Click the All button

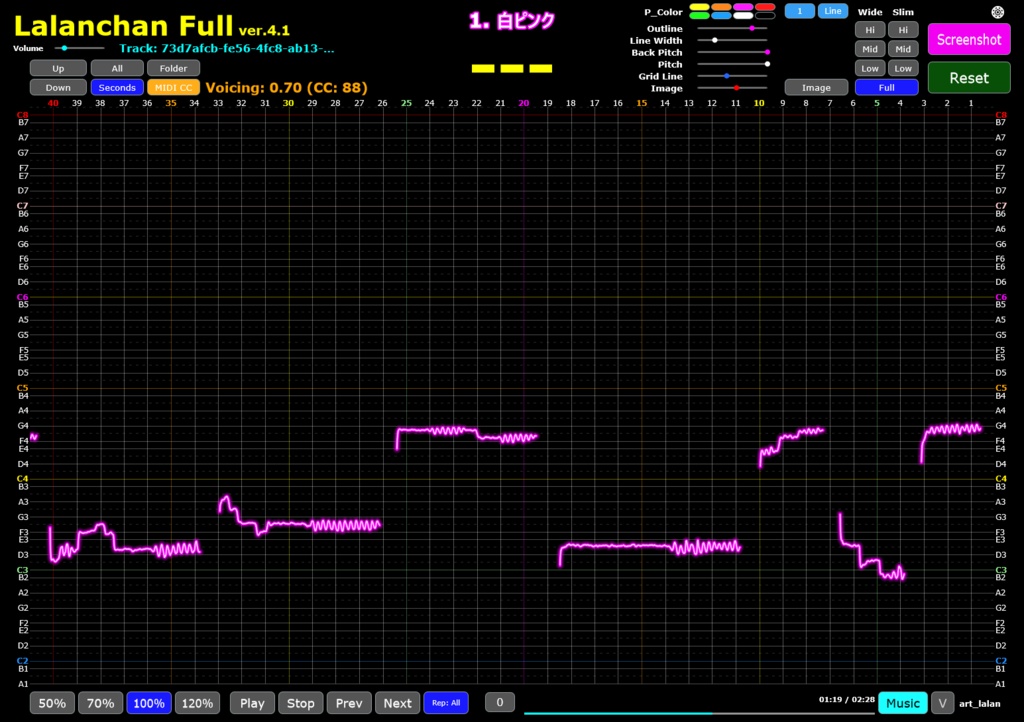pyautogui.click(x=117, y=69)
